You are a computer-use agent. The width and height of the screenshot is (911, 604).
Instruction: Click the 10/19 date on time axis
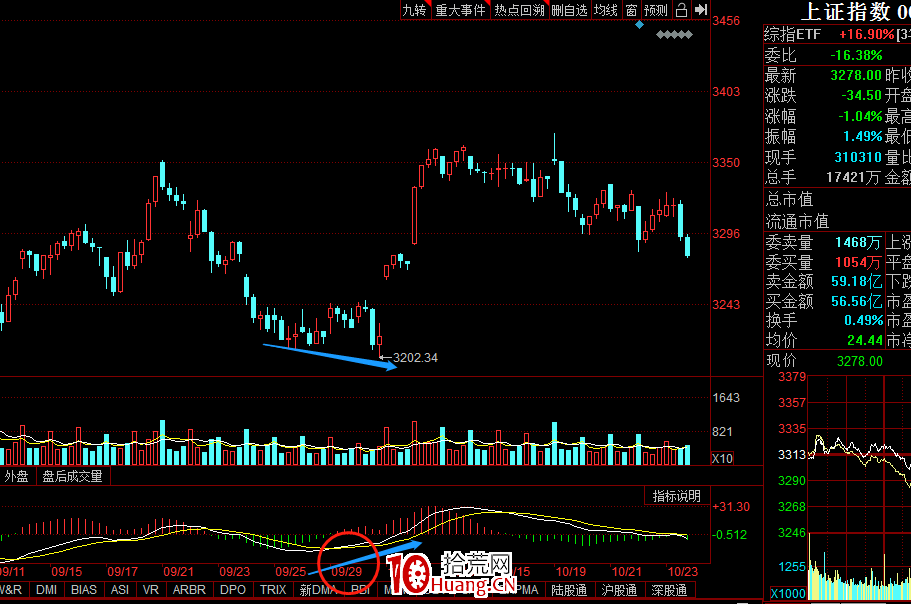point(571,571)
